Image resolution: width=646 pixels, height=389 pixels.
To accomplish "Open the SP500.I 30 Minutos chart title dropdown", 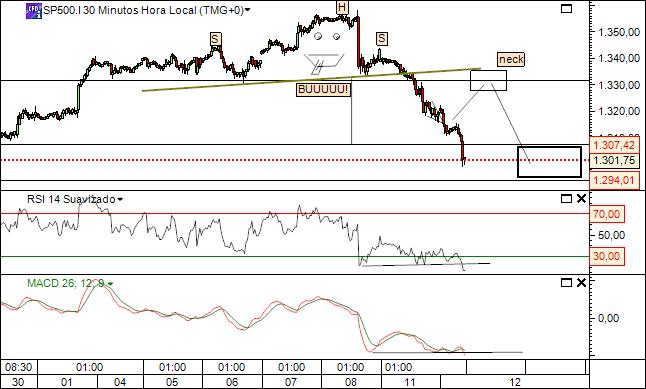I will tap(247, 11).
